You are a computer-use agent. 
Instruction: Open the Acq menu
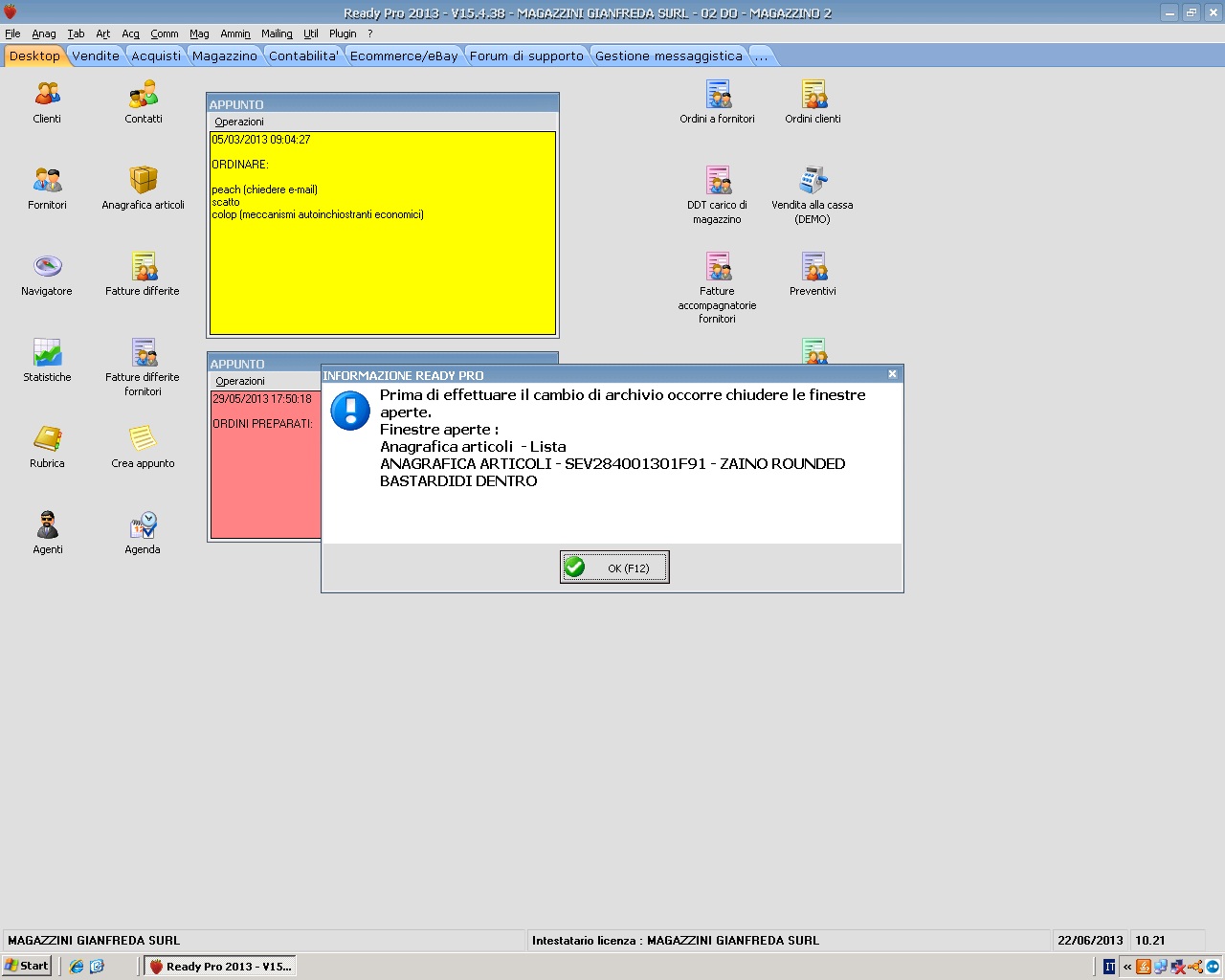(x=131, y=33)
